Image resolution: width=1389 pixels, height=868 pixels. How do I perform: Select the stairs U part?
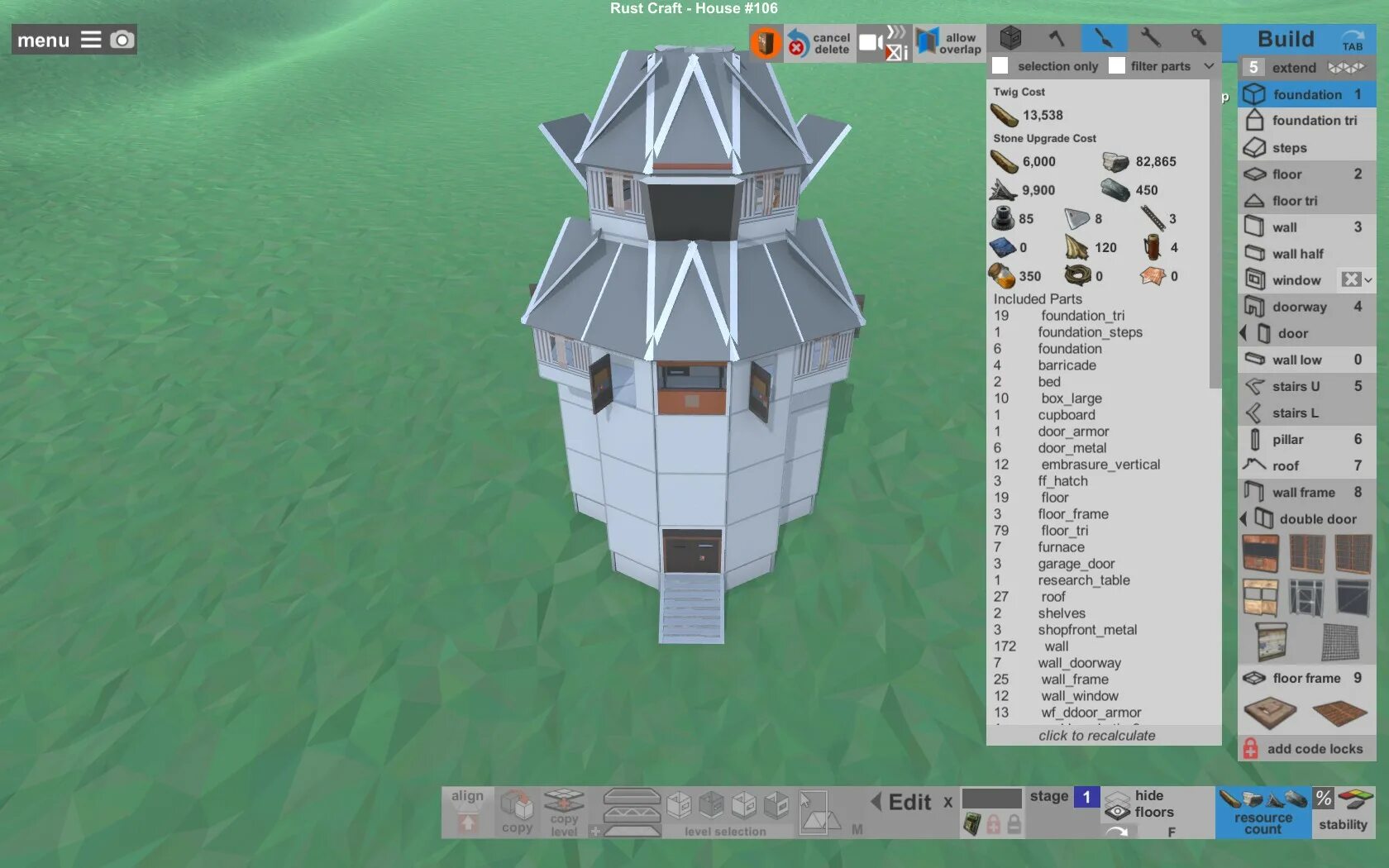(1307, 386)
